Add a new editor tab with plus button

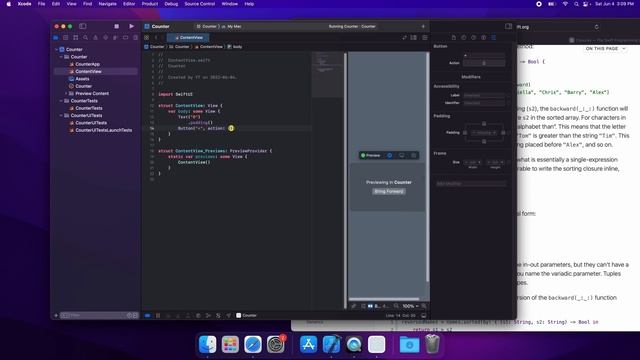[x=423, y=27]
